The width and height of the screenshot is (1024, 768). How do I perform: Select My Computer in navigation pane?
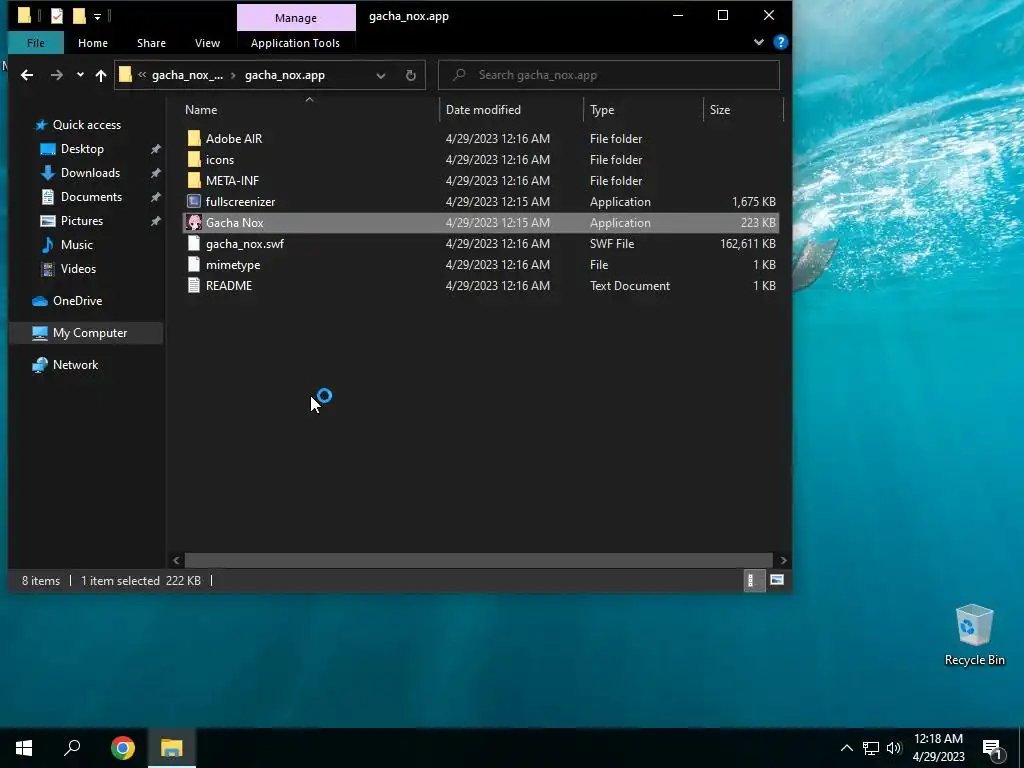[86, 333]
